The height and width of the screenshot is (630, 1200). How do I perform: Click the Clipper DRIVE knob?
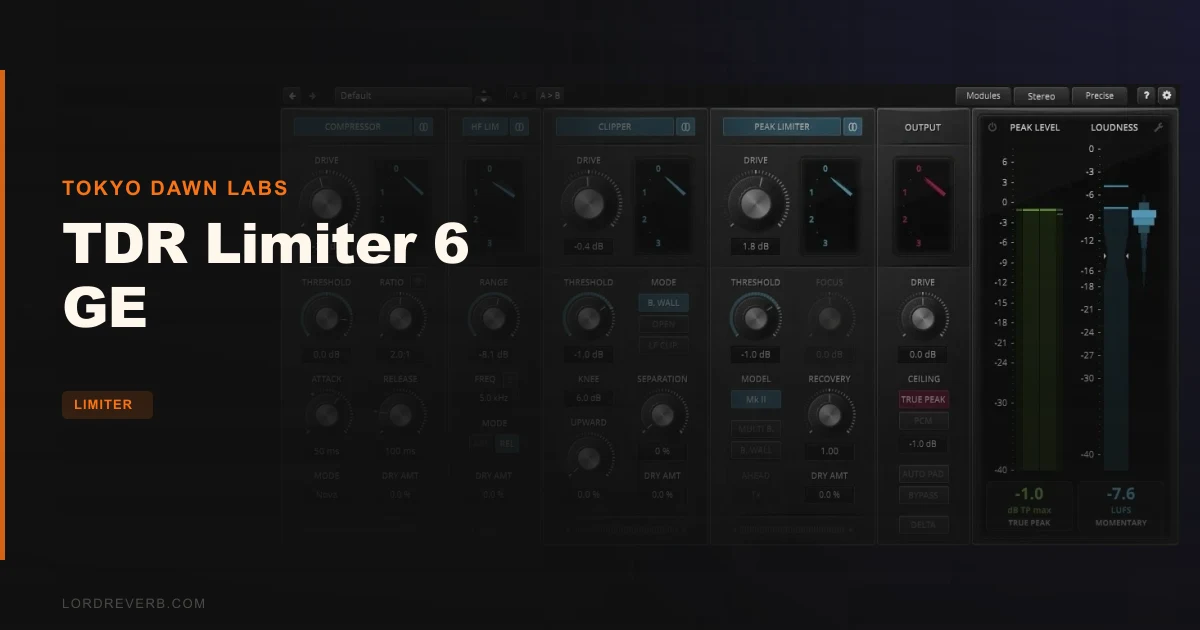(589, 203)
